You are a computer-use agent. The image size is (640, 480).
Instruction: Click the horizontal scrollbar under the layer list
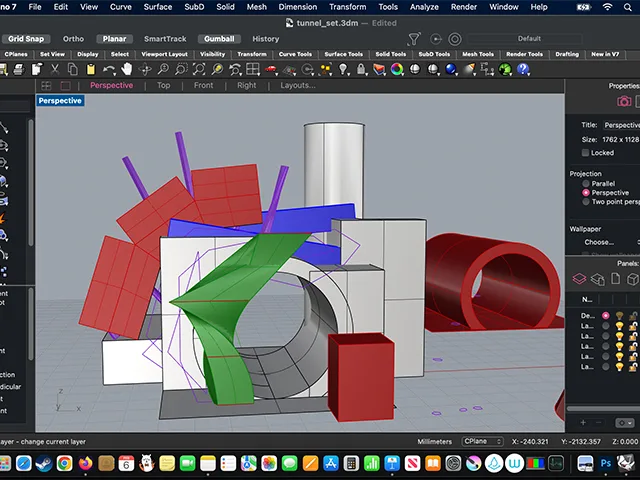(x=603, y=409)
